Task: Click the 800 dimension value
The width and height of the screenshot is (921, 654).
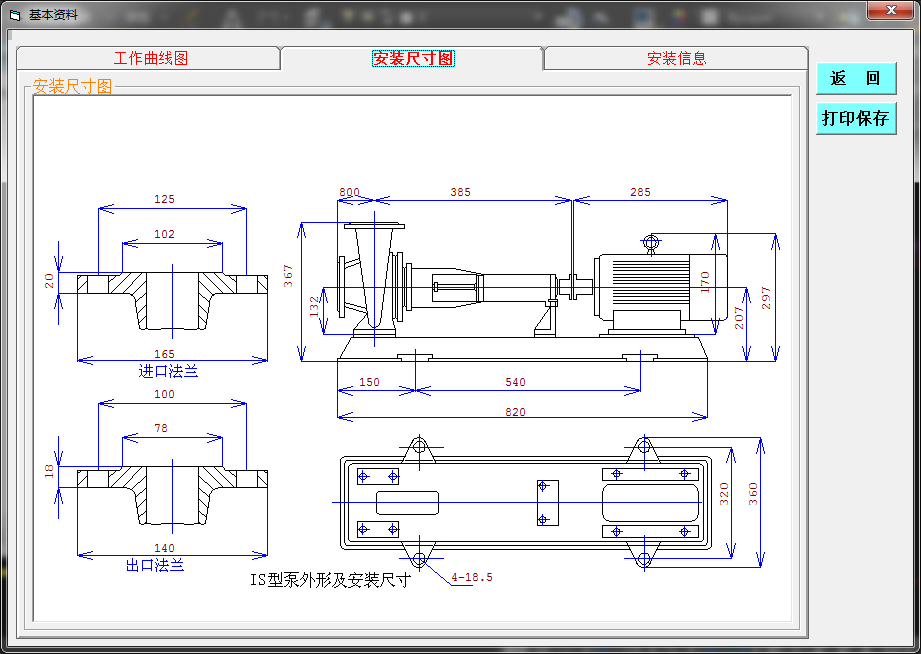Action: click(349, 192)
